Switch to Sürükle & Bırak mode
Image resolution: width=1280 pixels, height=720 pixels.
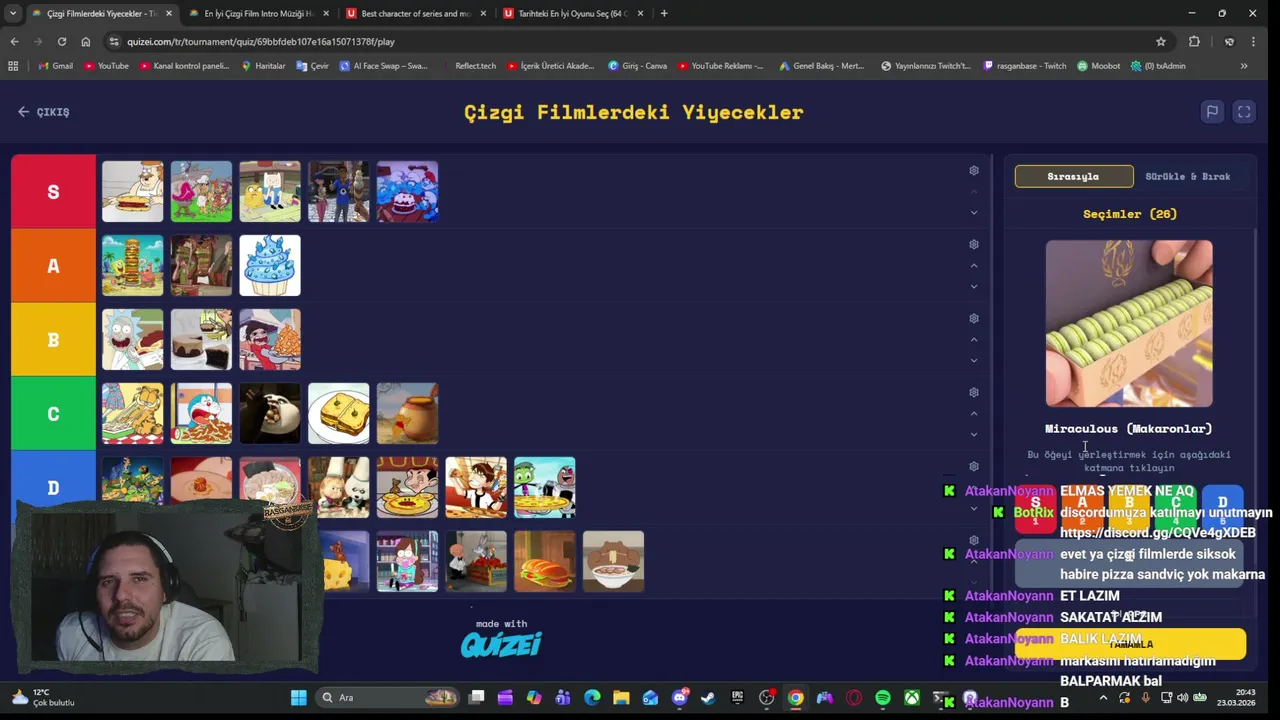[x=1188, y=177]
